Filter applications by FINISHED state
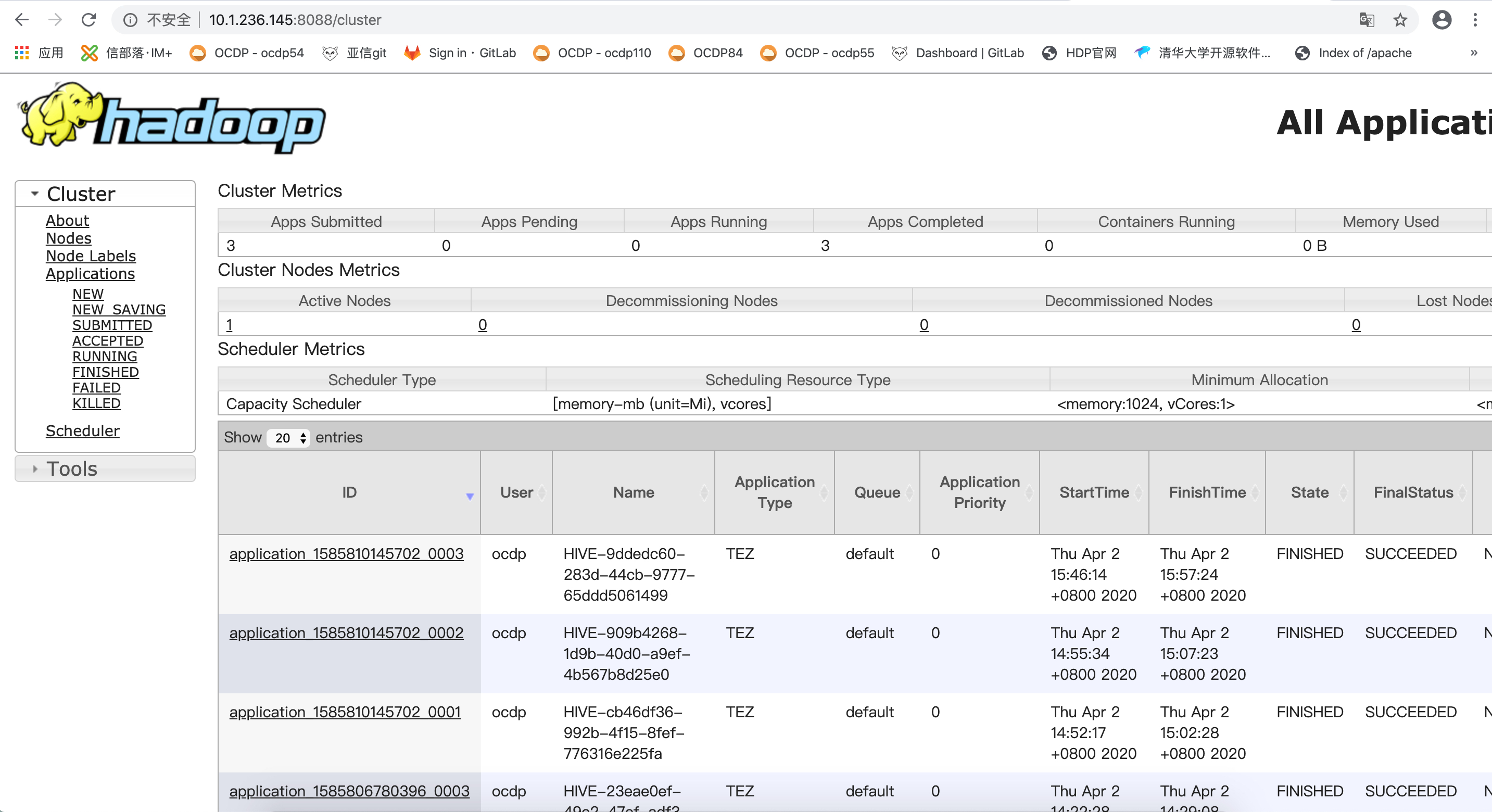 [105, 372]
